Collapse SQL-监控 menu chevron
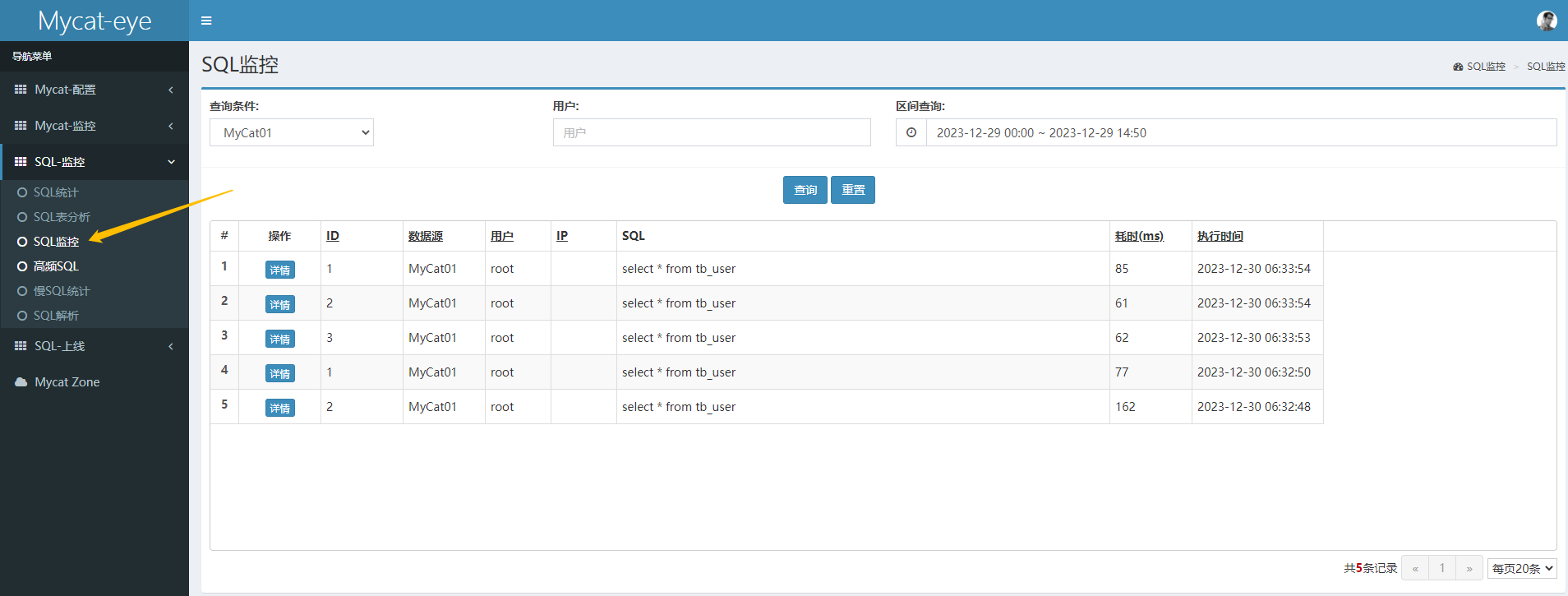Screen dimensions: 1568x596 coord(171,162)
